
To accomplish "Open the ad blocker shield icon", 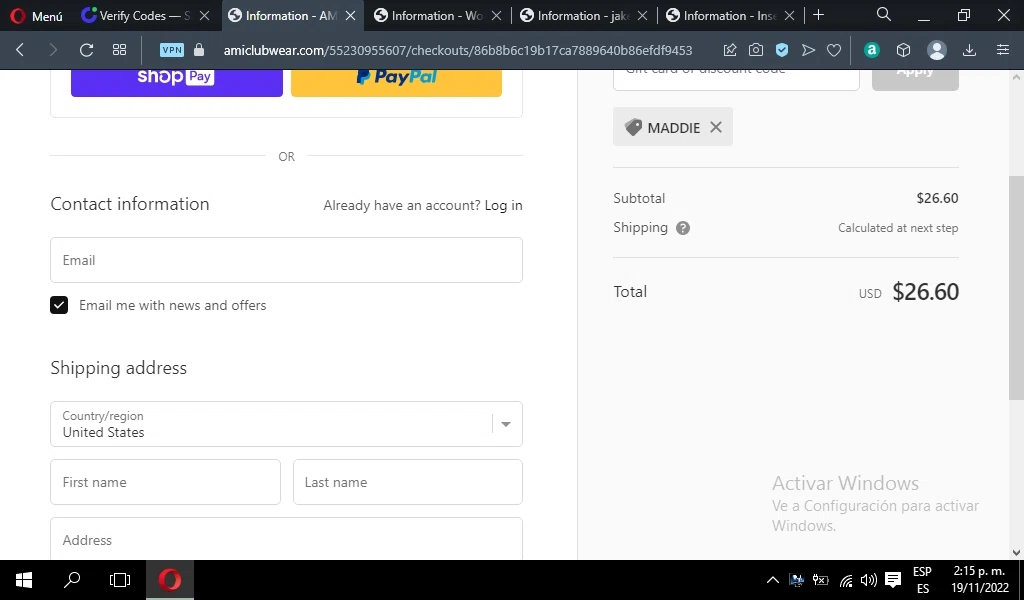I will [x=782, y=50].
